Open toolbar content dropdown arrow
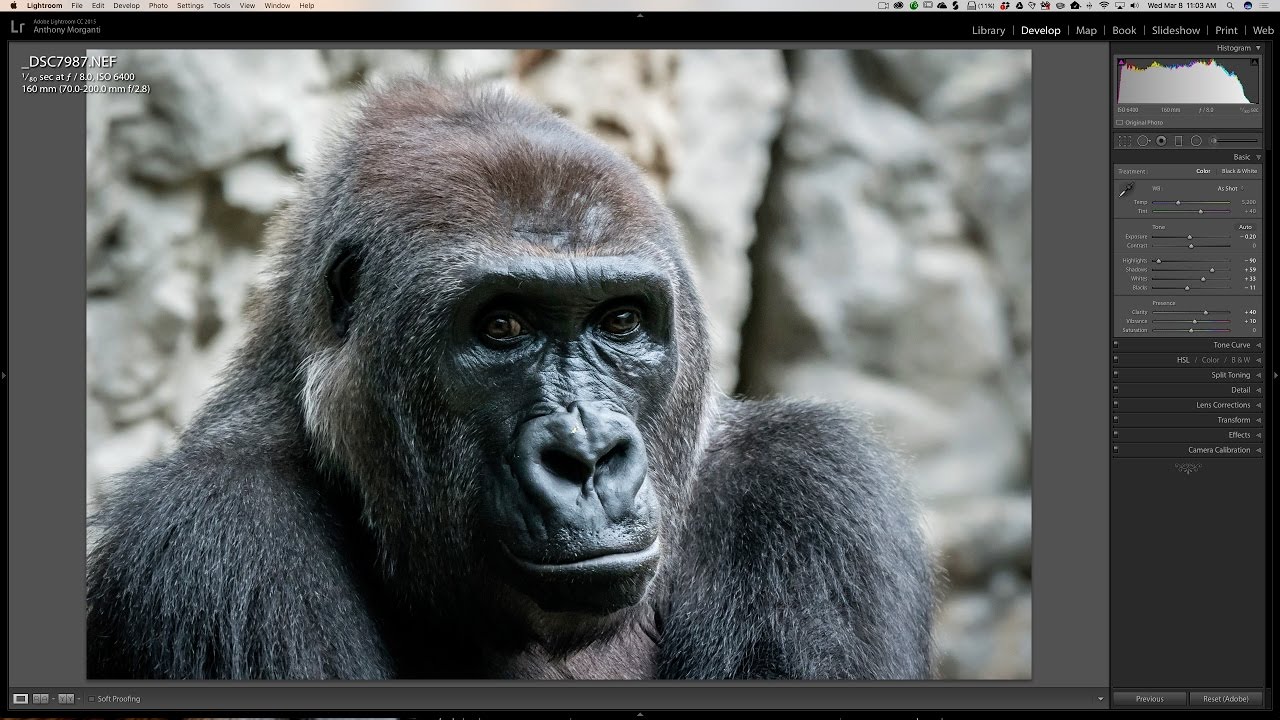The image size is (1280, 720). 1101,699
